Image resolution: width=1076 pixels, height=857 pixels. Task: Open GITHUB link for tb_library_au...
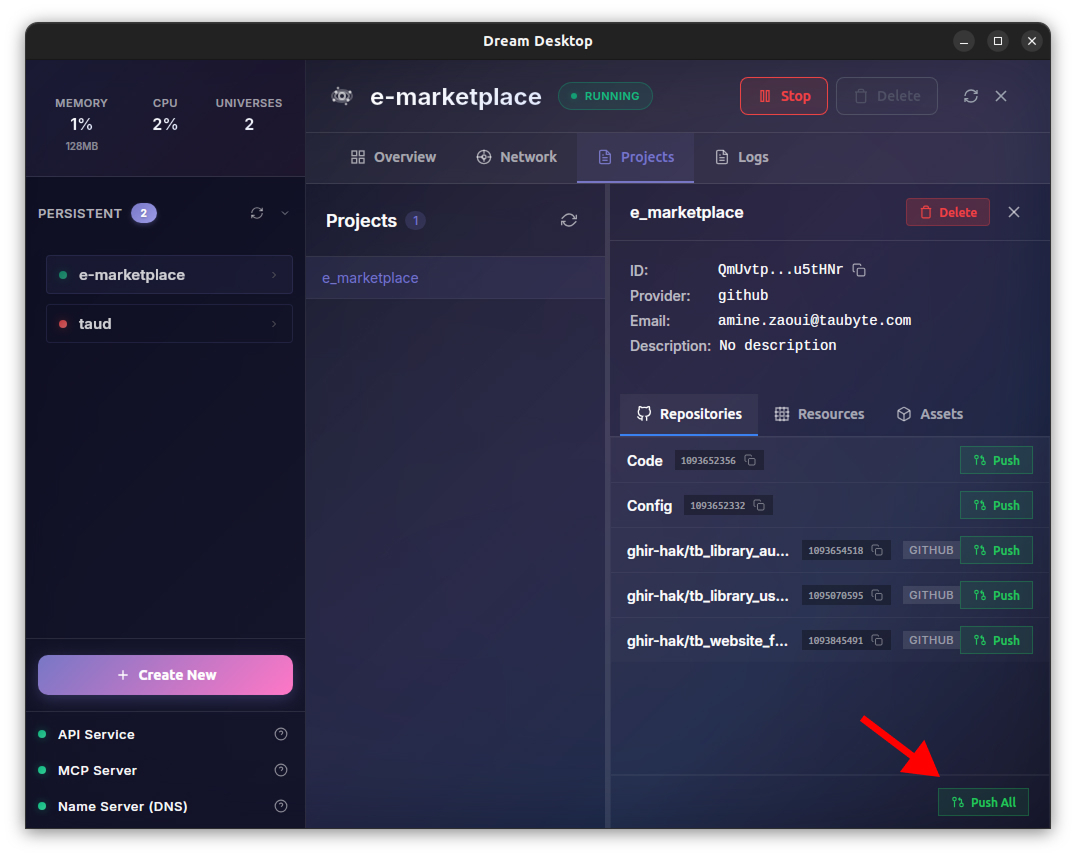[931, 550]
